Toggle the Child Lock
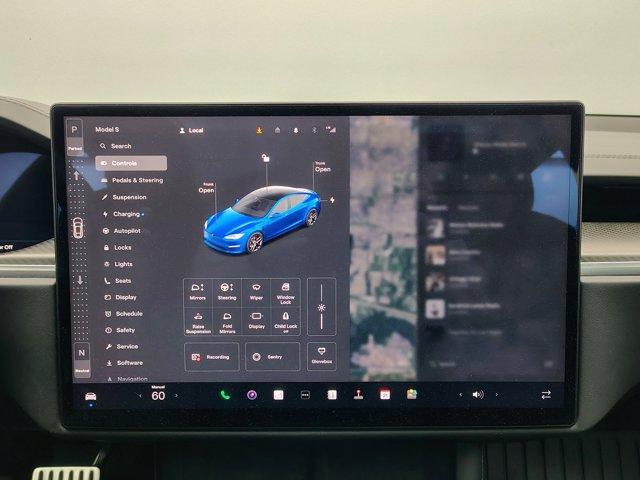 pos(286,322)
